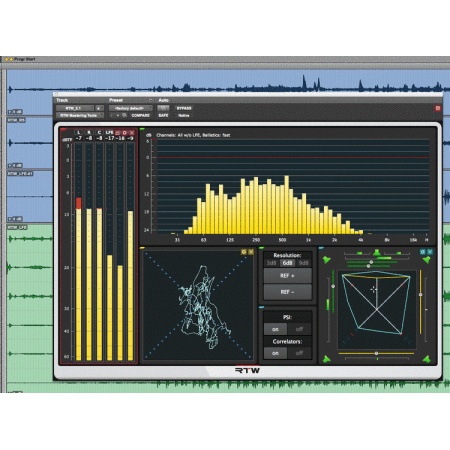450x450 pixels.
Task: Click the upper slider knob above the surround display
Action: (x=371, y=262)
